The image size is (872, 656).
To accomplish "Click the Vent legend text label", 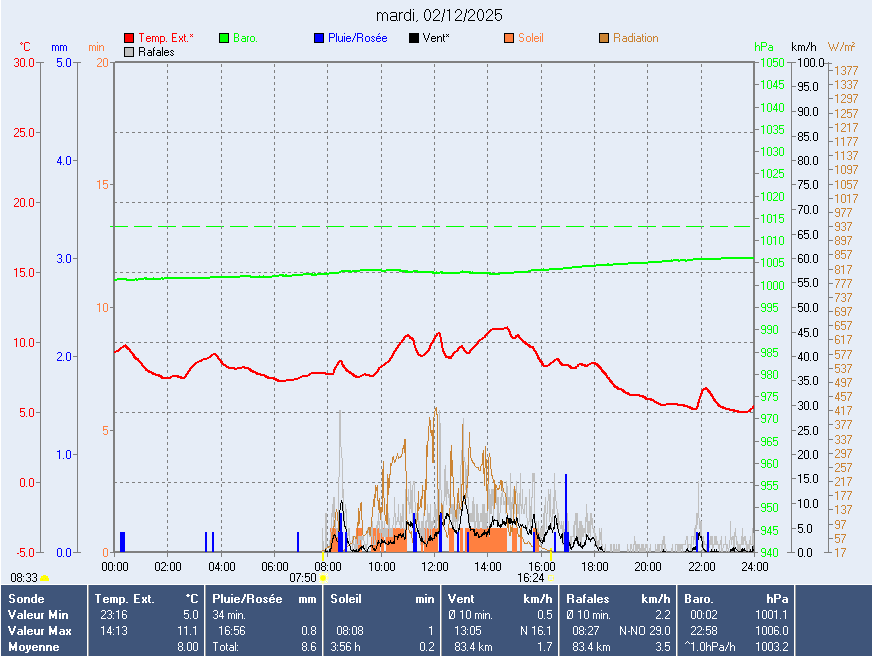I will click(x=436, y=39).
